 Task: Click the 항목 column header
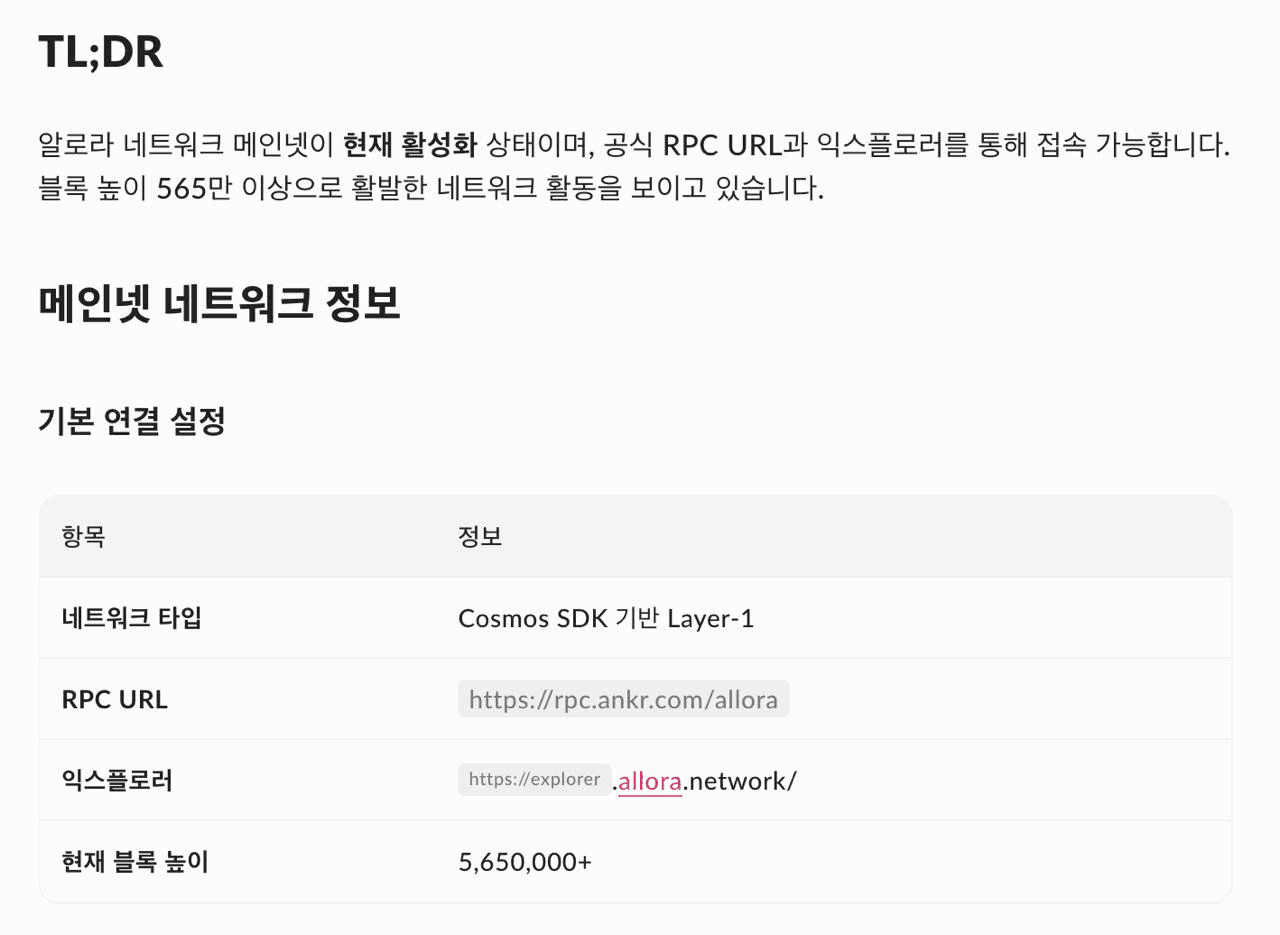(x=83, y=536)
